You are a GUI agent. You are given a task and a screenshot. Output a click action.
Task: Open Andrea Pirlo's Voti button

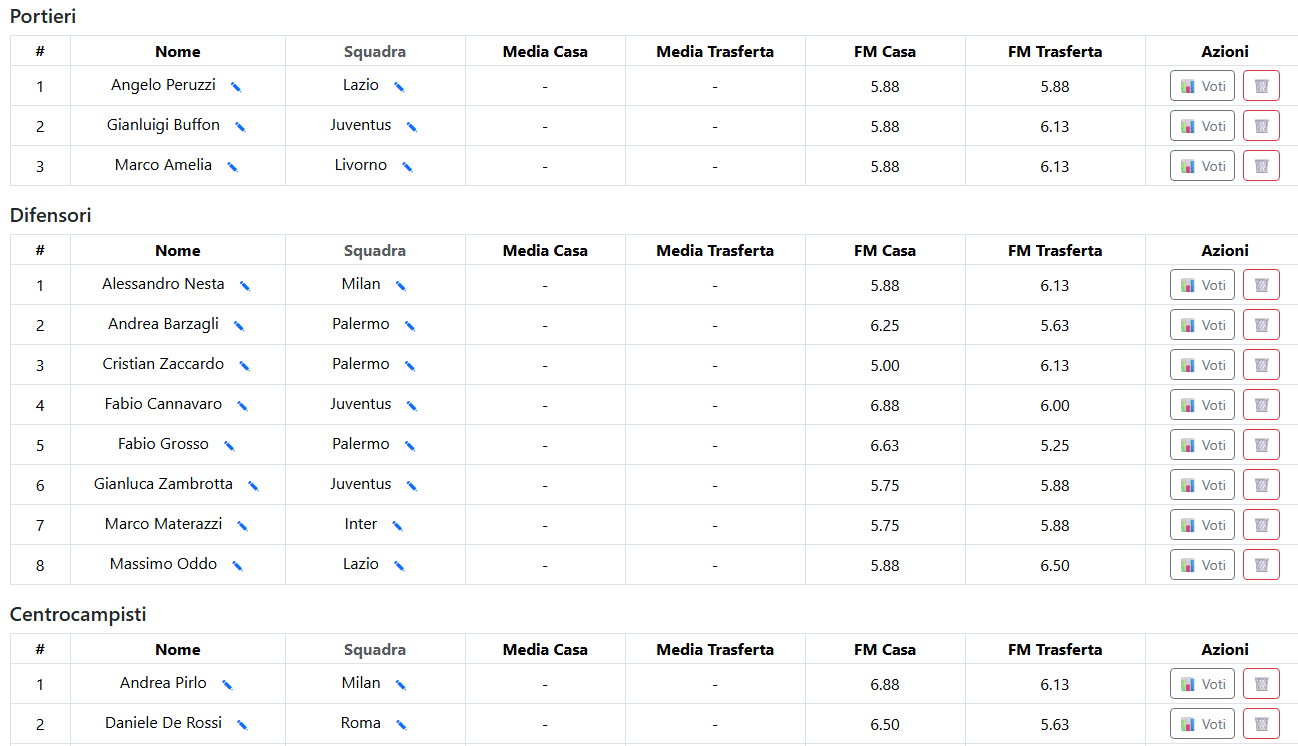[1202, 684]
